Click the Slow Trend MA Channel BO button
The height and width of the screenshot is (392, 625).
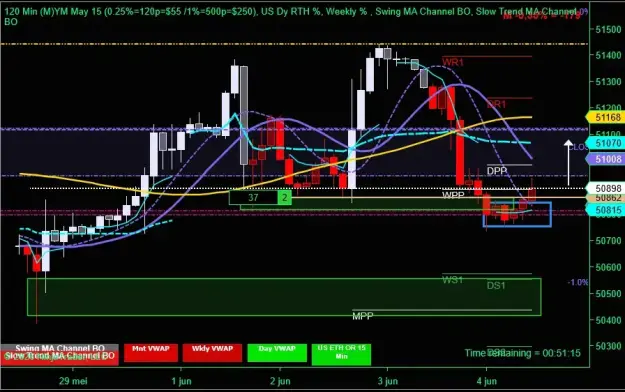click(x=59, y=358)
